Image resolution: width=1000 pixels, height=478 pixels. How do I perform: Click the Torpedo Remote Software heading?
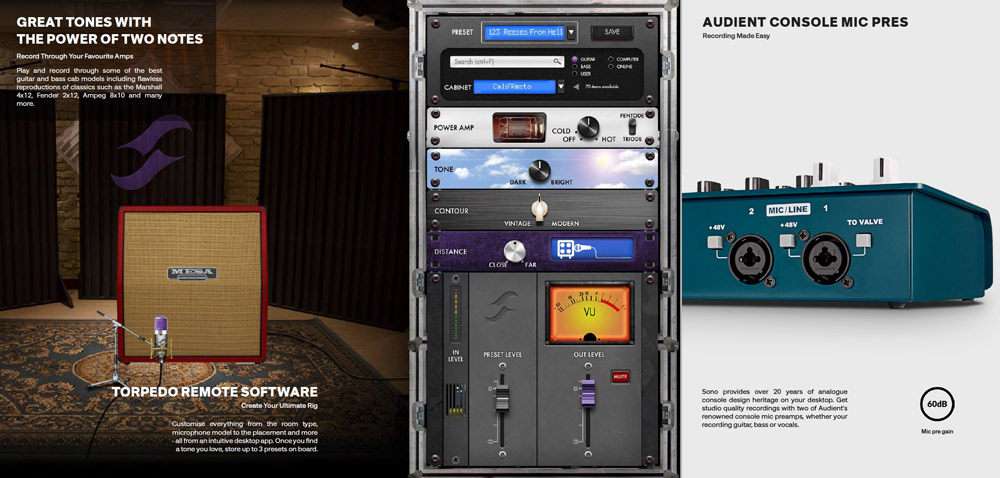point(215,391)
